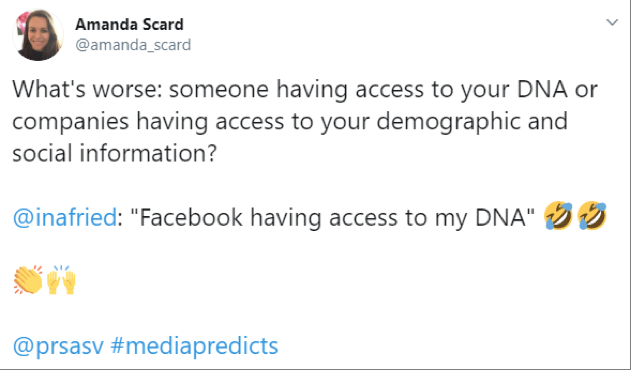The height and width of the screenshot is (370, 631).
Task: Open the @inafried mention
Action: click(x=65, y=217)
